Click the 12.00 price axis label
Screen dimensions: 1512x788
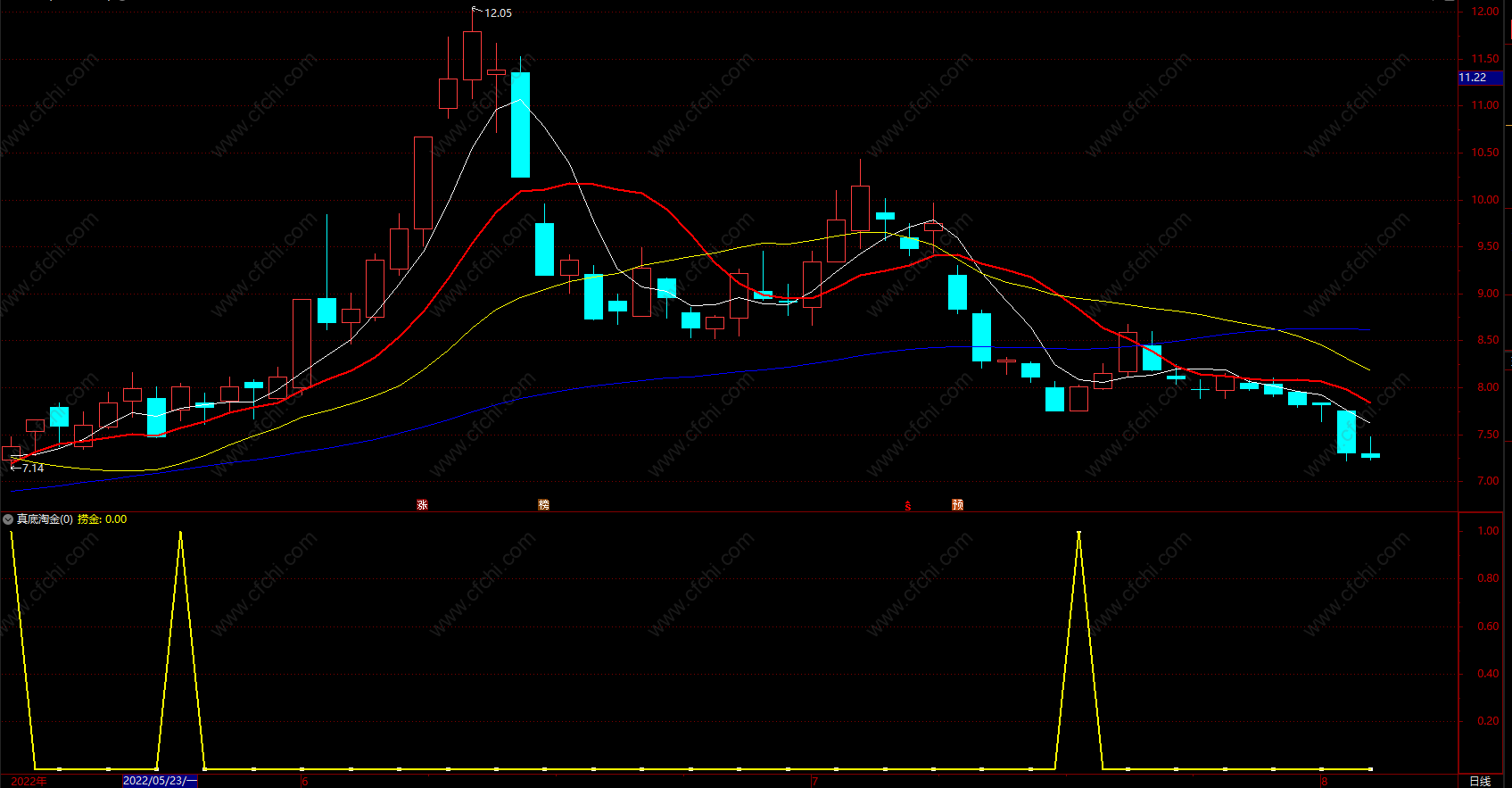[1485, 12]
